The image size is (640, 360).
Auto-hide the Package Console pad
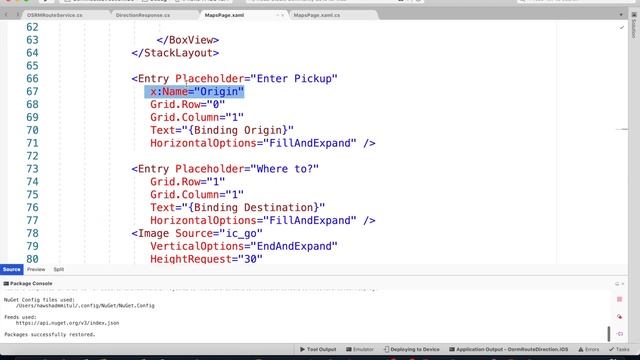tap(617, 284)
